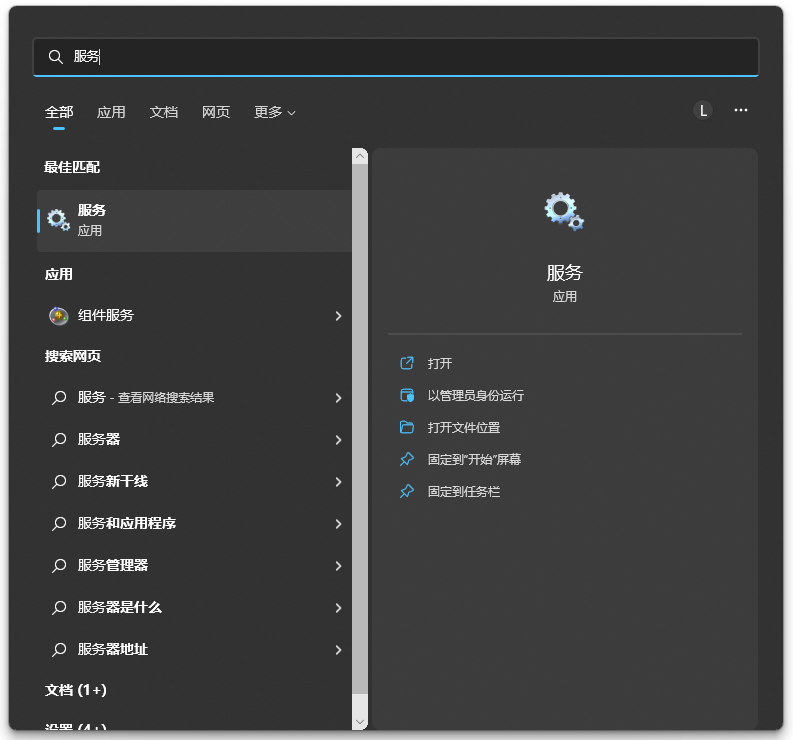Click the 打开 open icon
This screenshot has height=740, width=793.
(407, 363)
